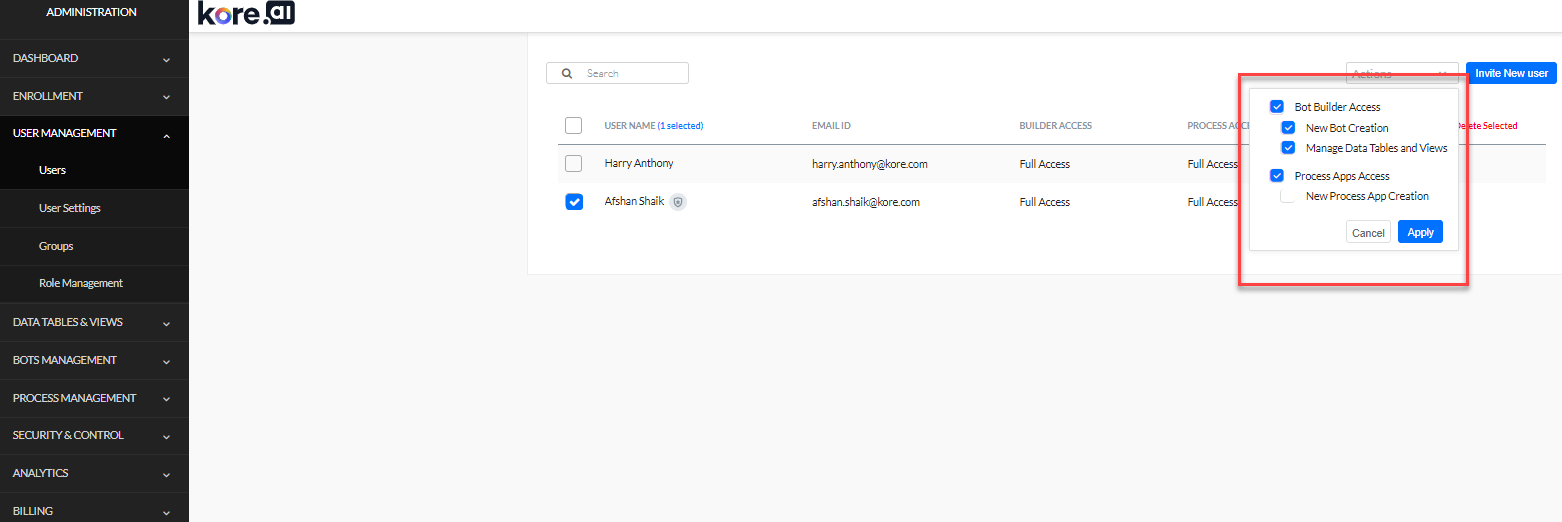The width and height of the screenshot is (1562, 522).
Task: Uncheck Manage Data Tables and Views
Action: 1289,148
